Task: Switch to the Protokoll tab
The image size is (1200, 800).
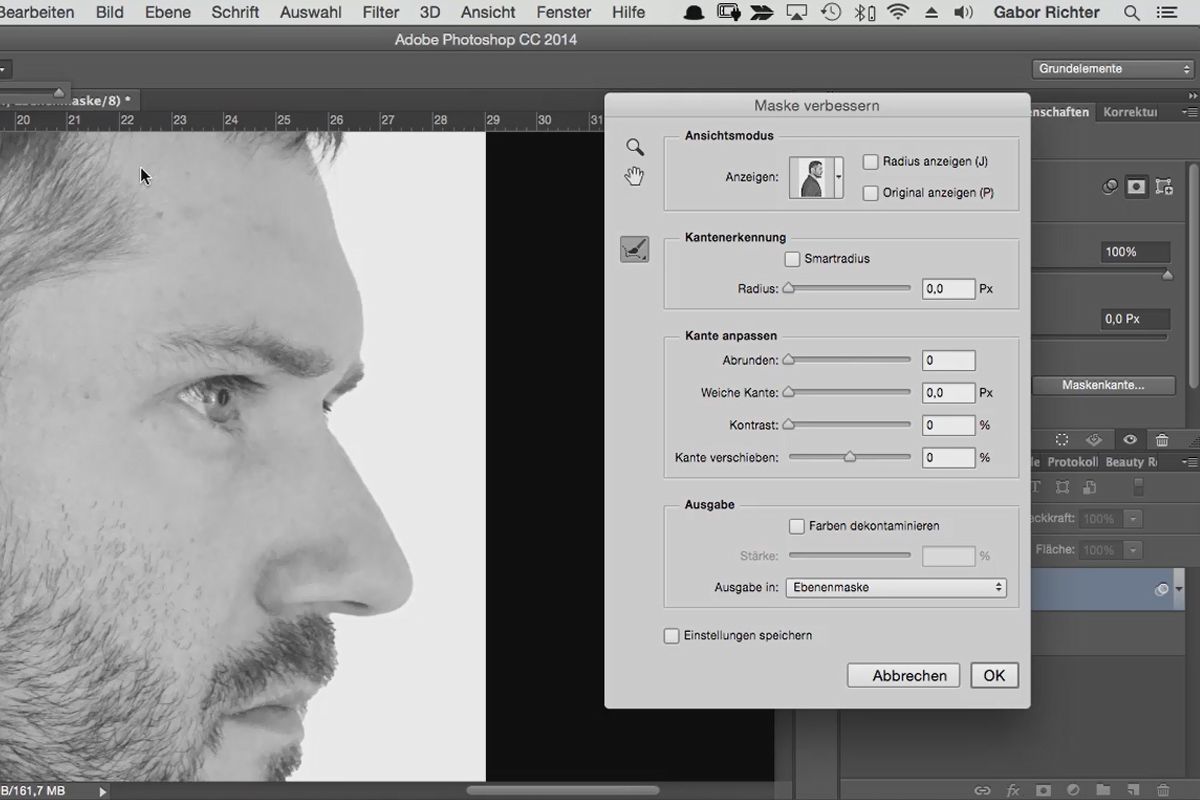Action: pyautogui.click(x=1073, y=462)
